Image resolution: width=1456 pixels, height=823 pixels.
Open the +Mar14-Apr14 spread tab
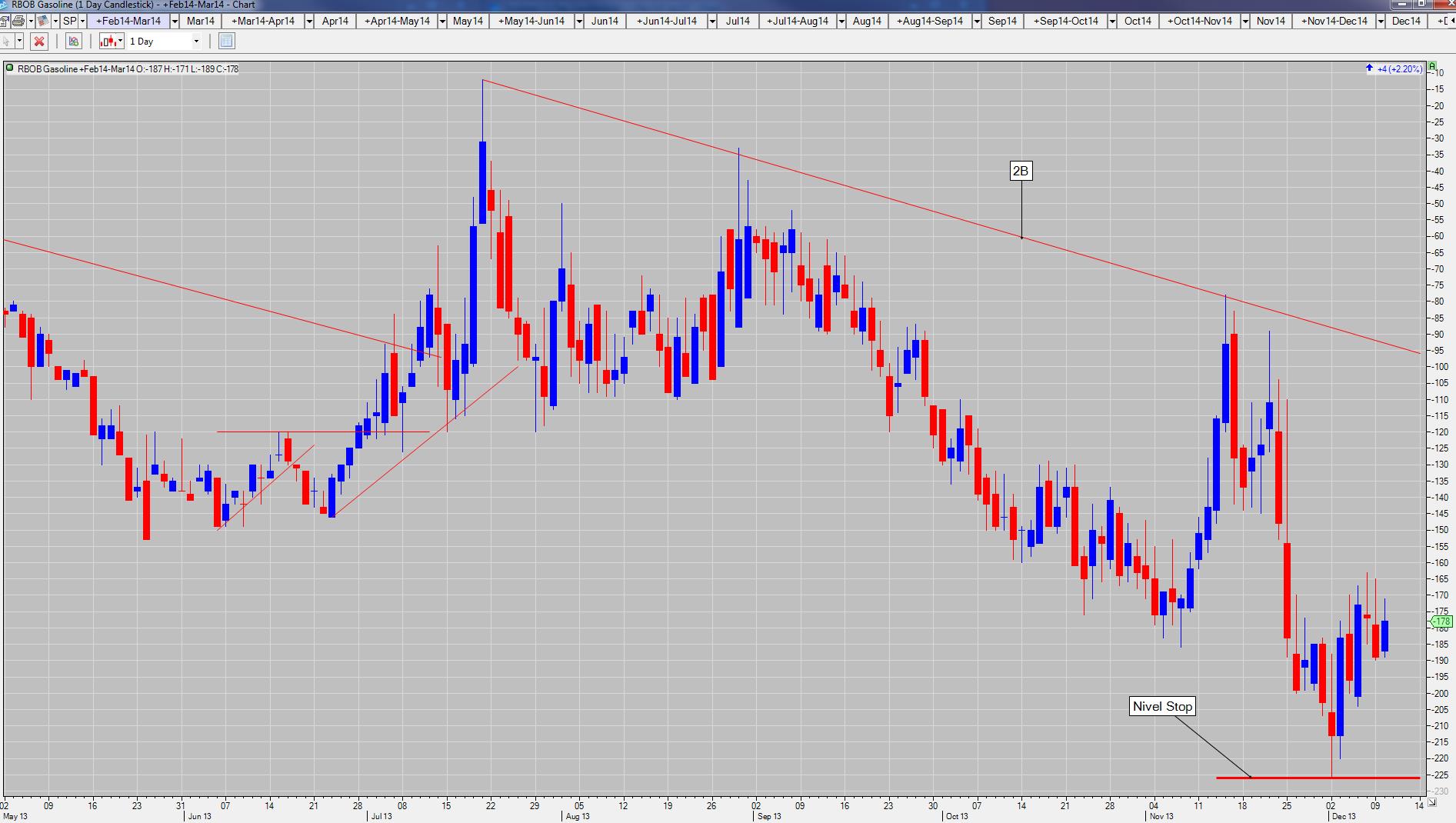(x=263, y=21)
